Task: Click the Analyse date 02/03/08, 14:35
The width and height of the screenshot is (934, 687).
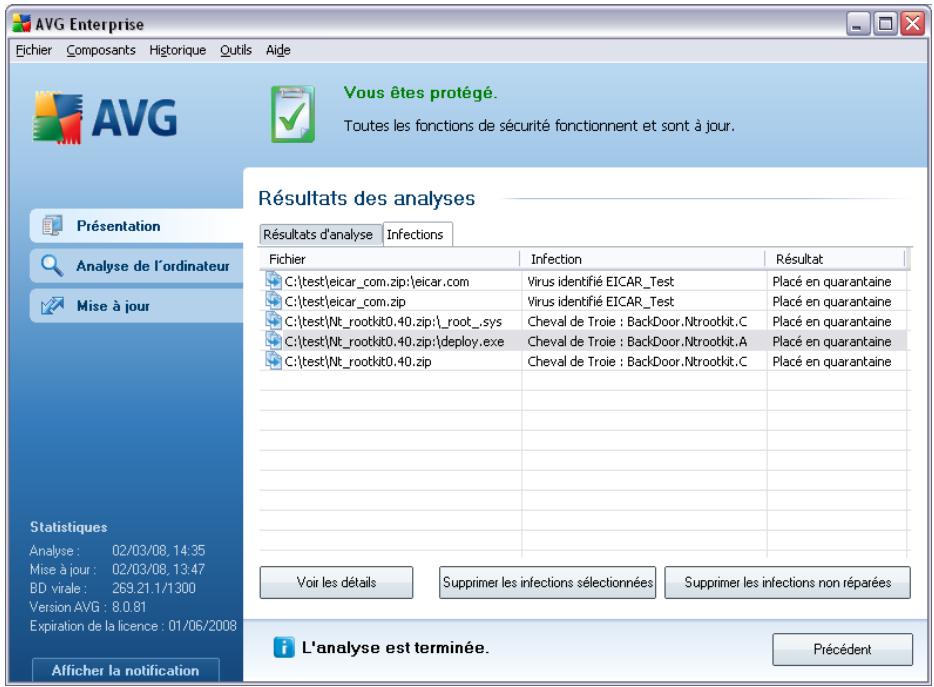Action: 158,550
